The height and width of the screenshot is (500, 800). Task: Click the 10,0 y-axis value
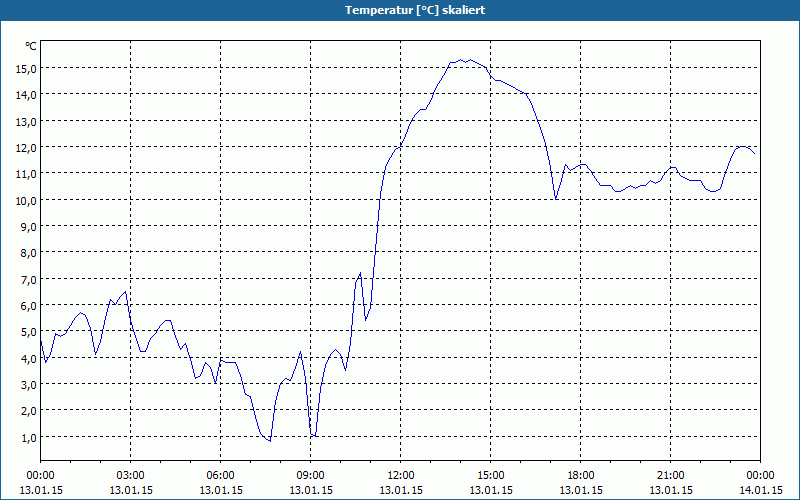click(x=27, y=201)
